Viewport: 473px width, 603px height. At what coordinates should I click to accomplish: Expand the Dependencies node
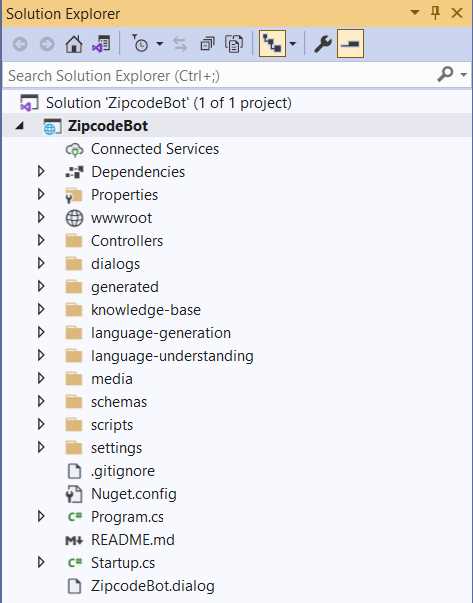41,172
